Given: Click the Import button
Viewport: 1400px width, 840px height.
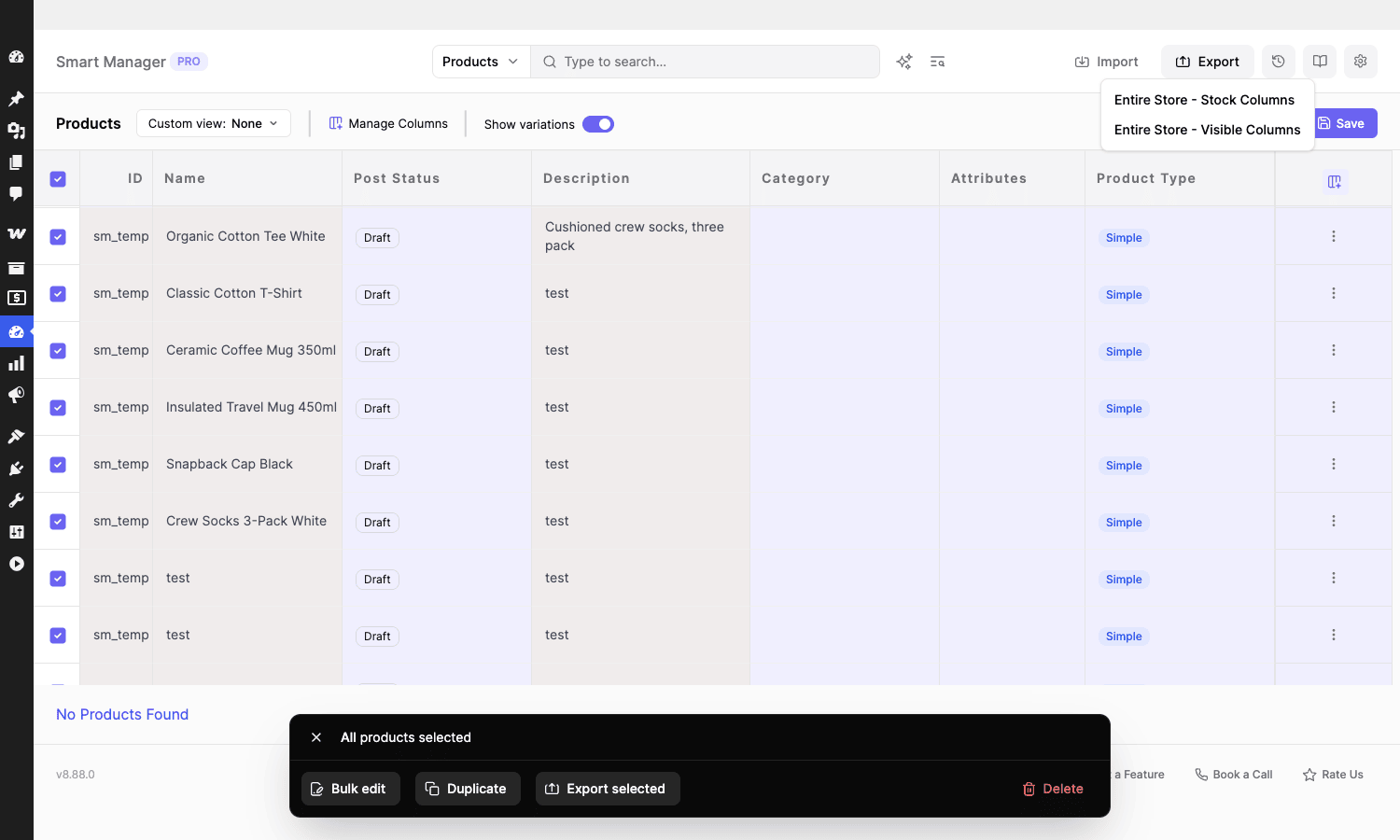Looking at the screenshot, I should (x=1107, y=62).
